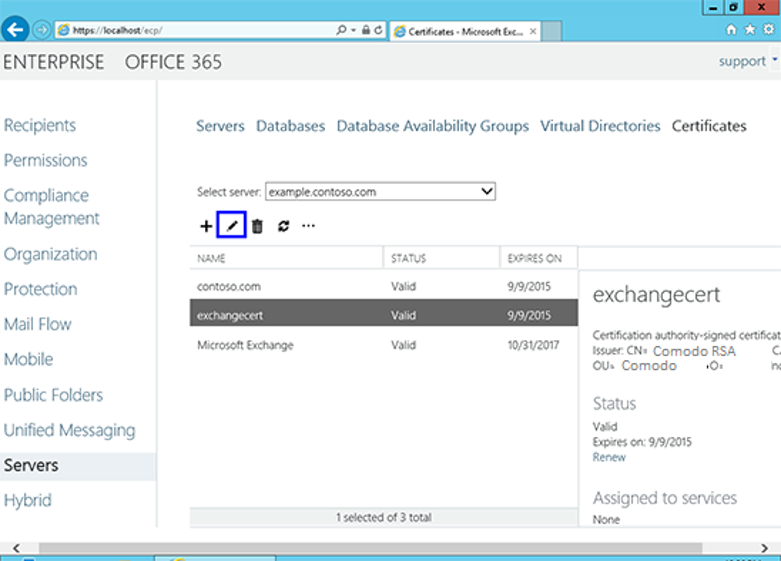The width and height of the screenshot is (781, 561).
Task: Switch to Office 365 header link
Action: coord(173,62)
